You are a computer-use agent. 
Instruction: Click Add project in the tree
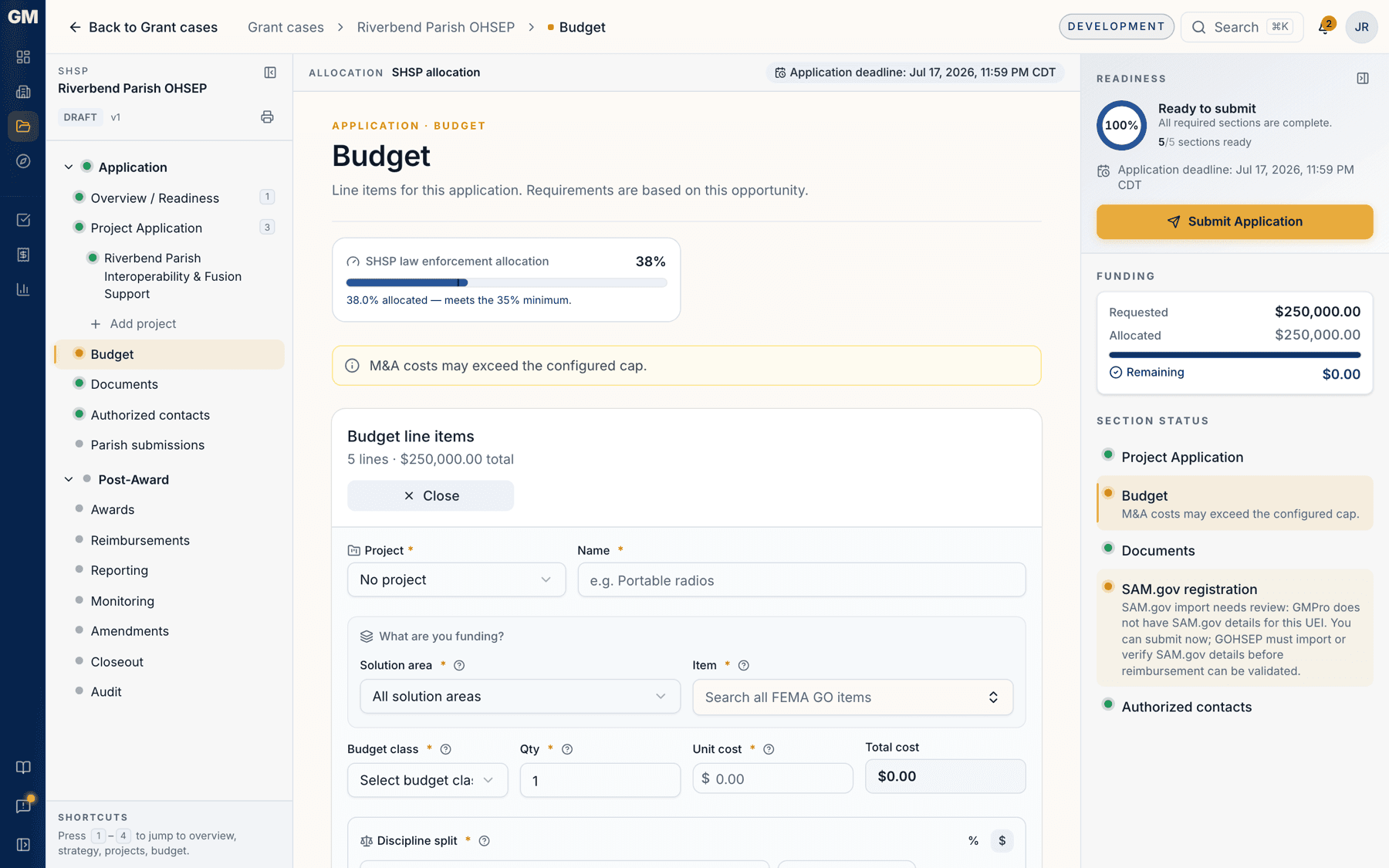(133, 324)
